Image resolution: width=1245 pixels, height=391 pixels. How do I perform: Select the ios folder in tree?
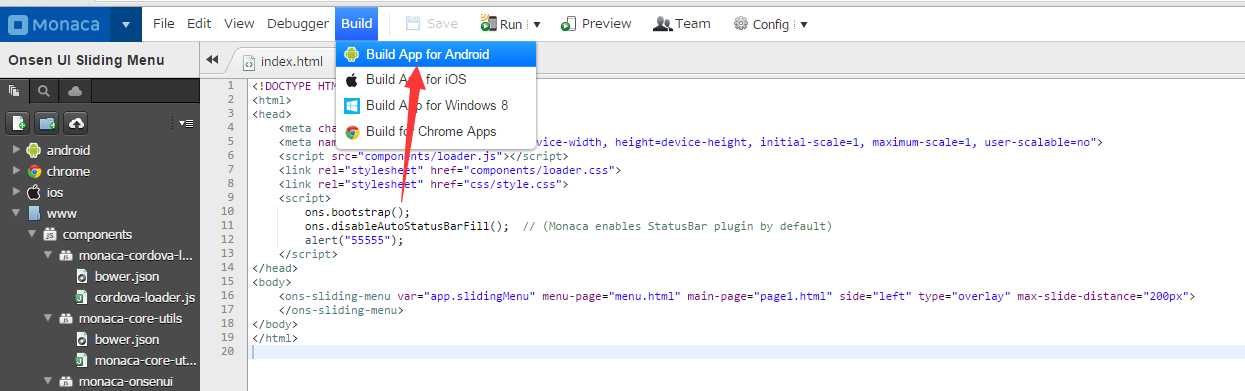tap(54, 192)
